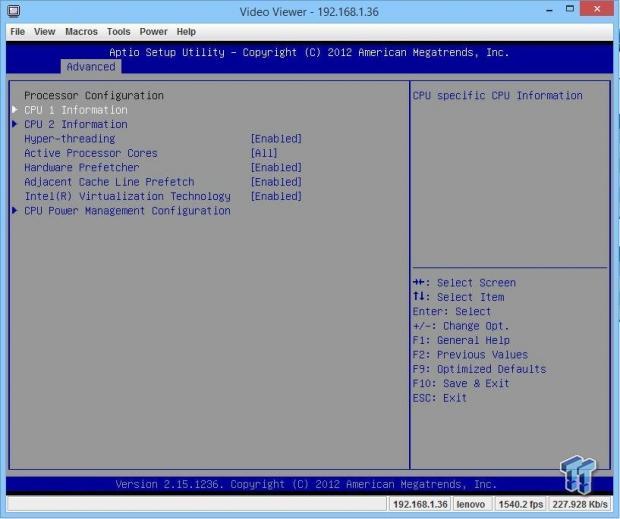This screenshot has height=519, width=620.
Task: Toggle Hardware Prefetcher [Enabled] value
Action: click(x=276, y=168)
